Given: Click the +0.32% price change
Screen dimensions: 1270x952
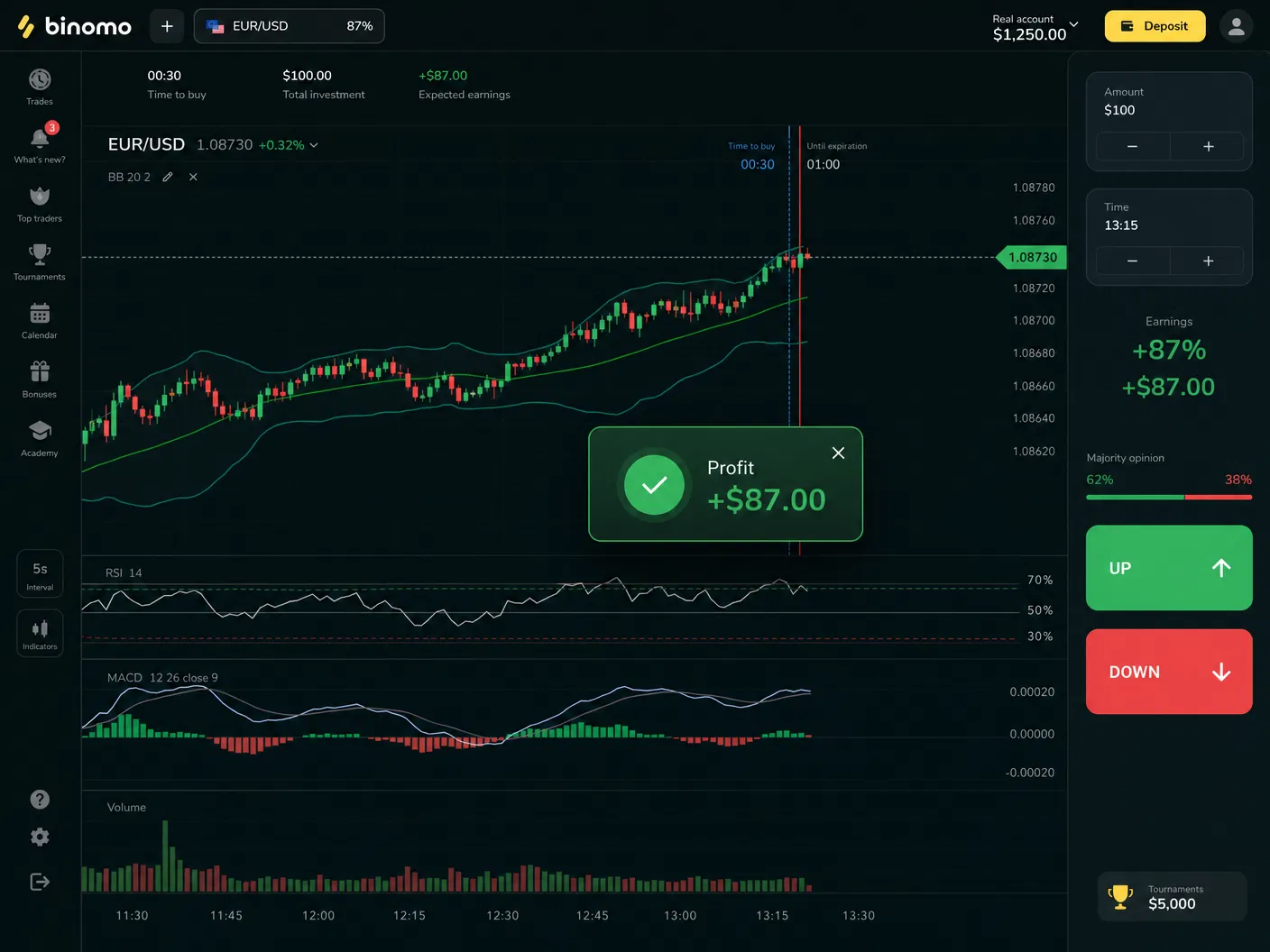Looking at the screenshot, I should coord(281,145).
